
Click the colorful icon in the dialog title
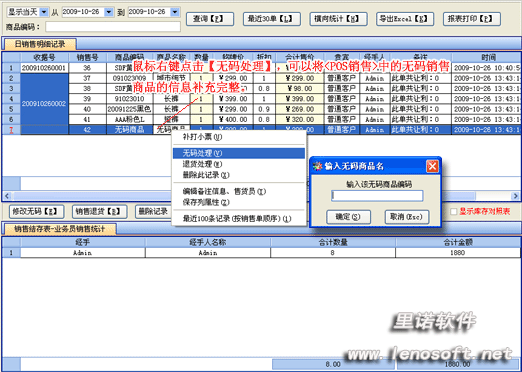click(318, 166)
